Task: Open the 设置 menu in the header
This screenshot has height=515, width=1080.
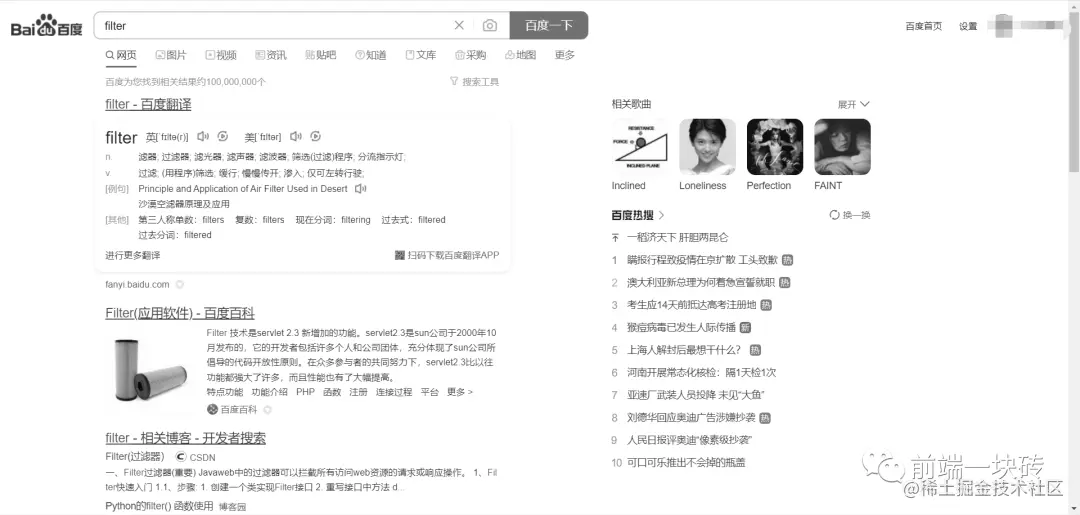Action: click(x=968, y=26)
